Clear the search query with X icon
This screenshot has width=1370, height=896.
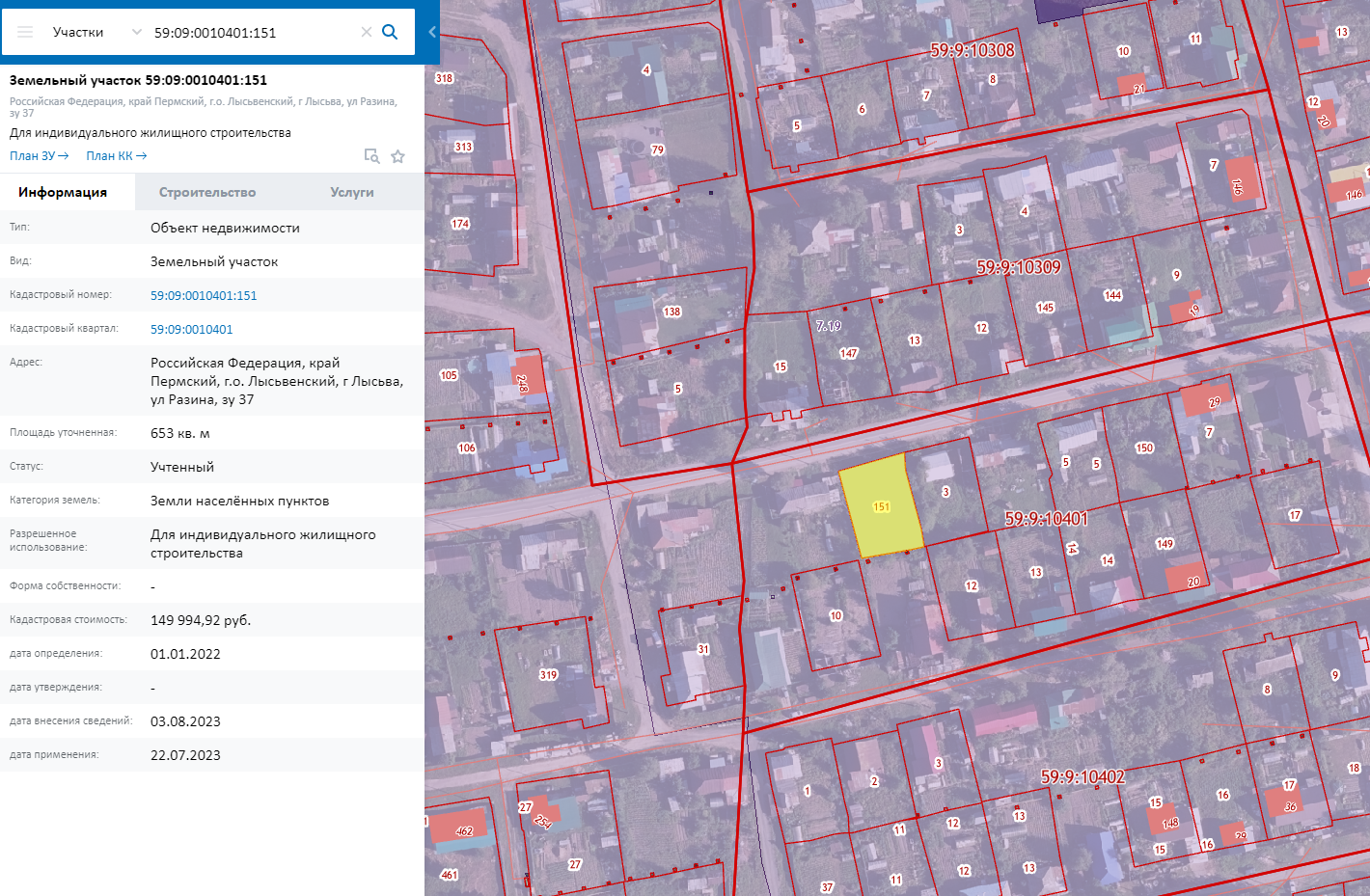coord(367,32)
